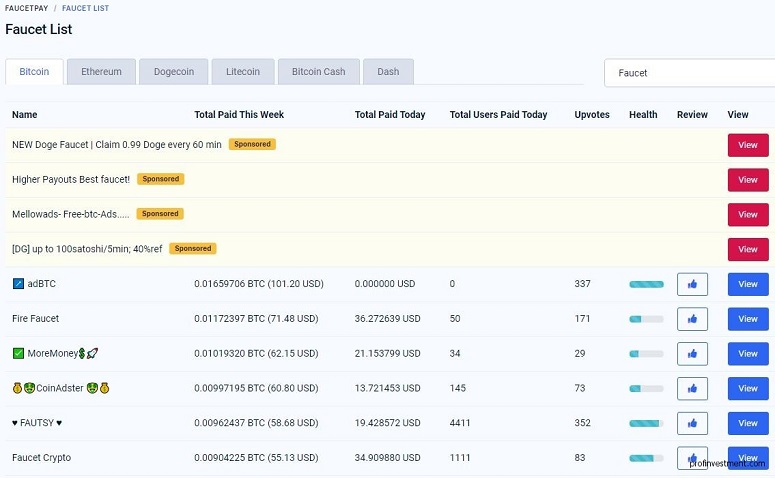Click Sponsored badge next to Higher Payouts
The height and width of the screenshot is (478, 775).
(161, 179)
